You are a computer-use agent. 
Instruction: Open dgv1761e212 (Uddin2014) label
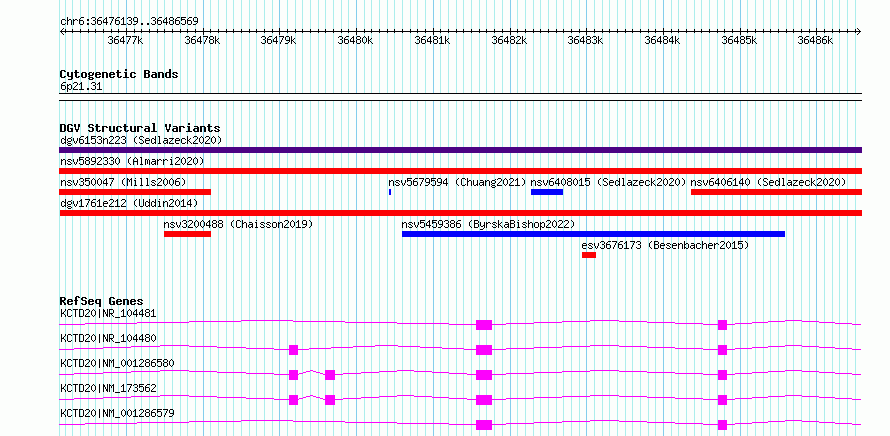point(129,203)
